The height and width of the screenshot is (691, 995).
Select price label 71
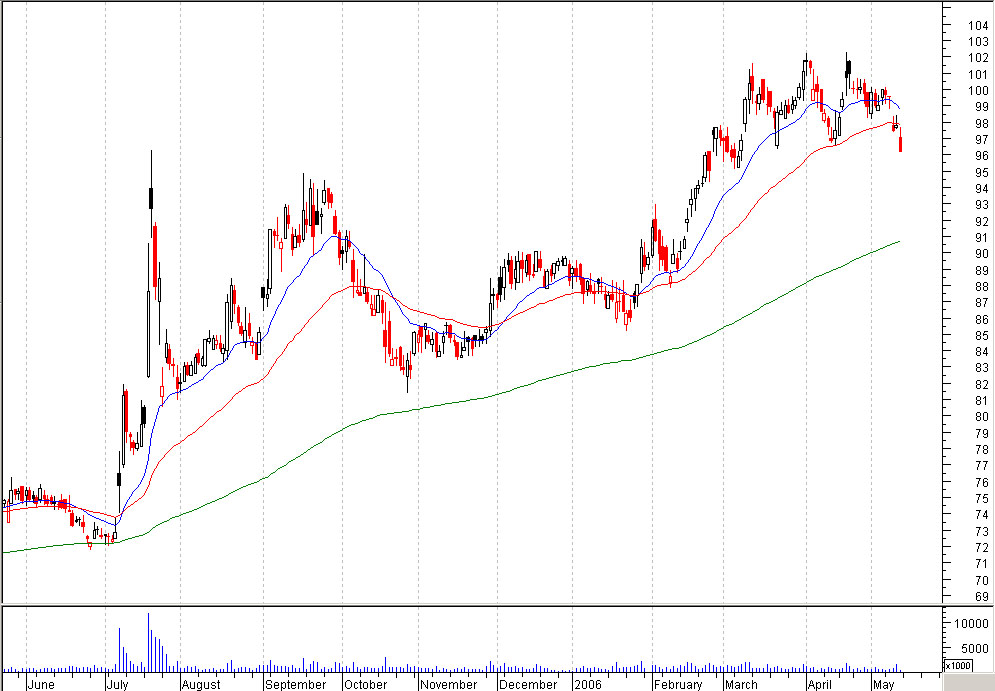(x=982, y=563)
